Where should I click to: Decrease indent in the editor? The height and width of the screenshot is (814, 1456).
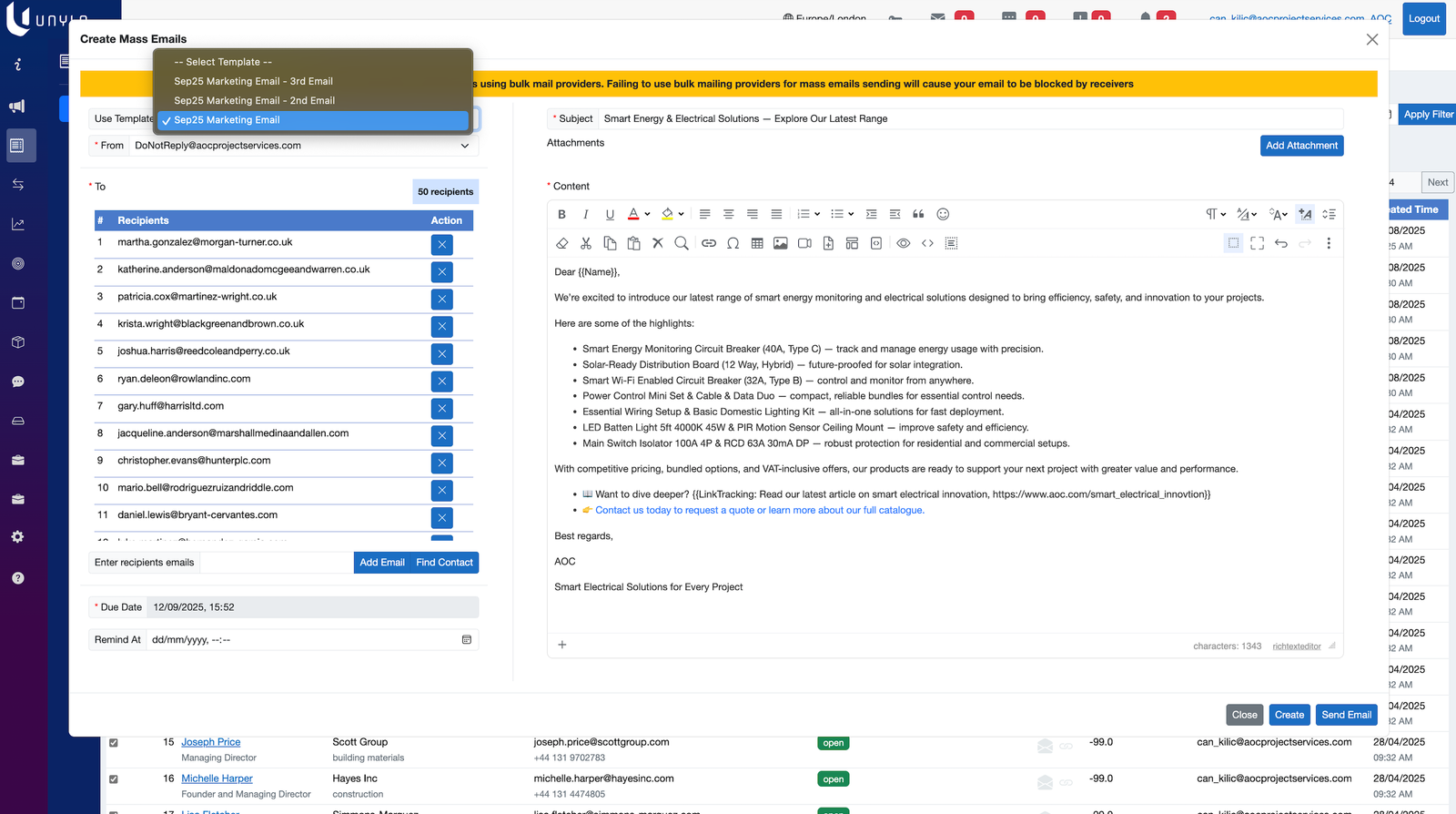[895, 215]
